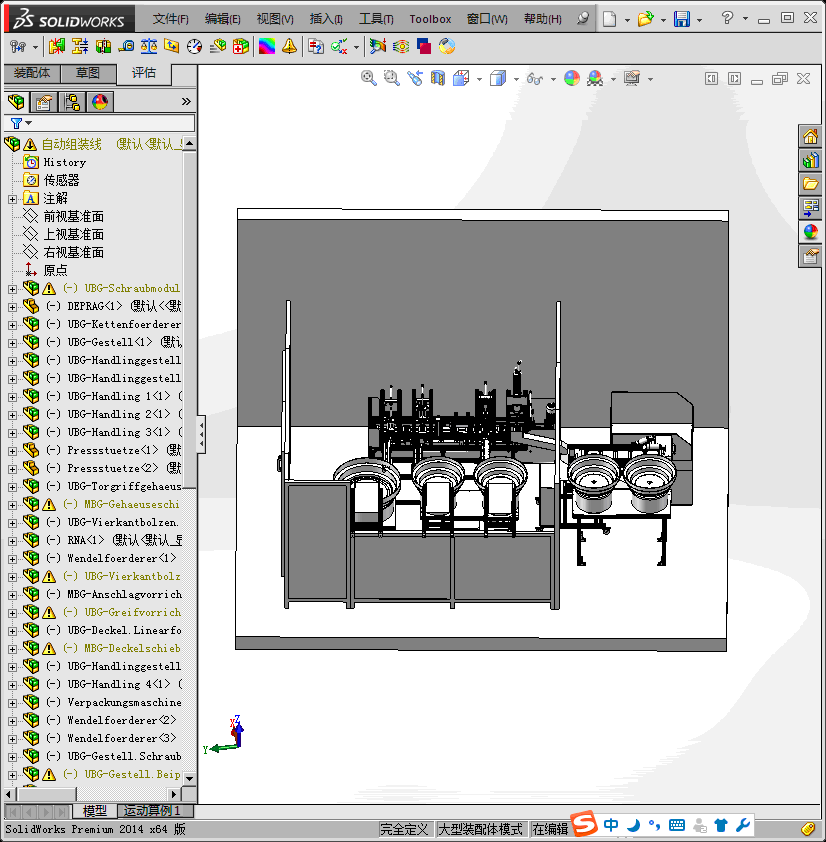Screen dimensions: 826x842
Task: Open SolidWorks Resources home icon in task pane
Action: (810, 136)
